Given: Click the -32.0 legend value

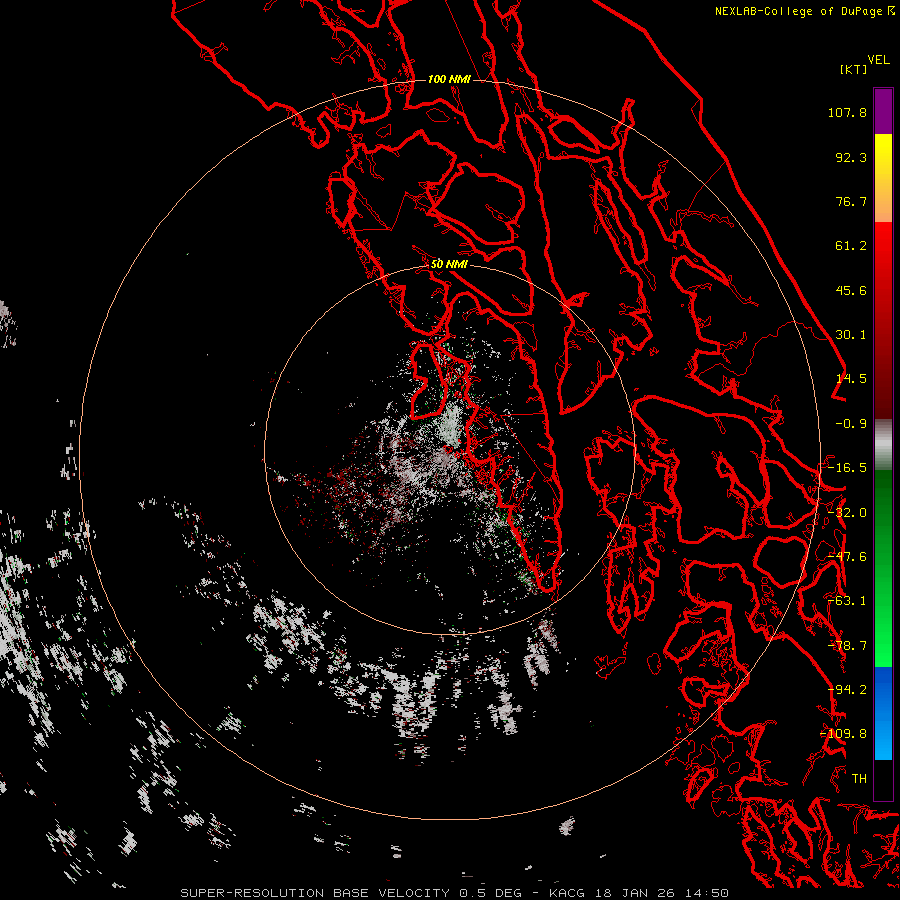Looking at the screenshot, I should click(847, 513).
